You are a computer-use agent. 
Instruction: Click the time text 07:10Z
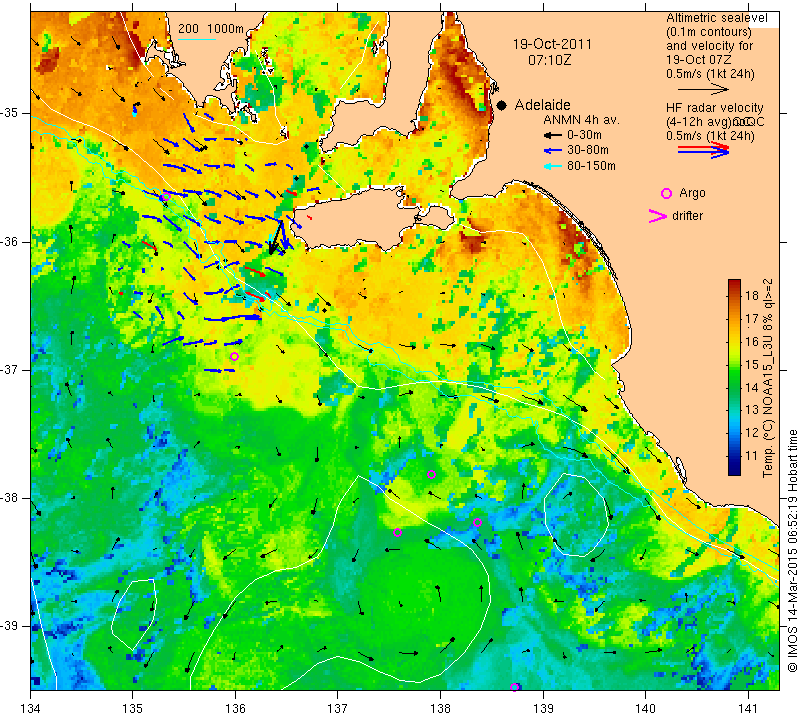(x=549, y=60)
